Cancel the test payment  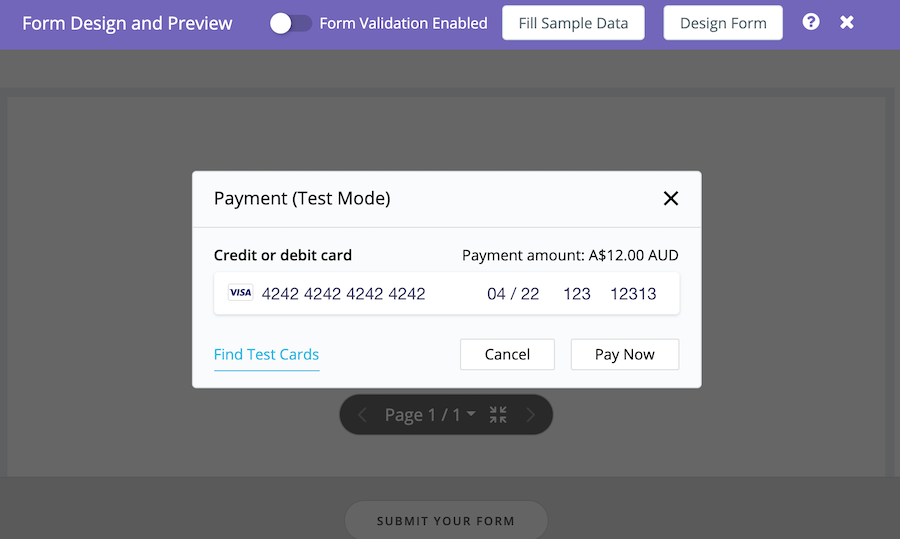pyautogui.click(x=507, y=354)
